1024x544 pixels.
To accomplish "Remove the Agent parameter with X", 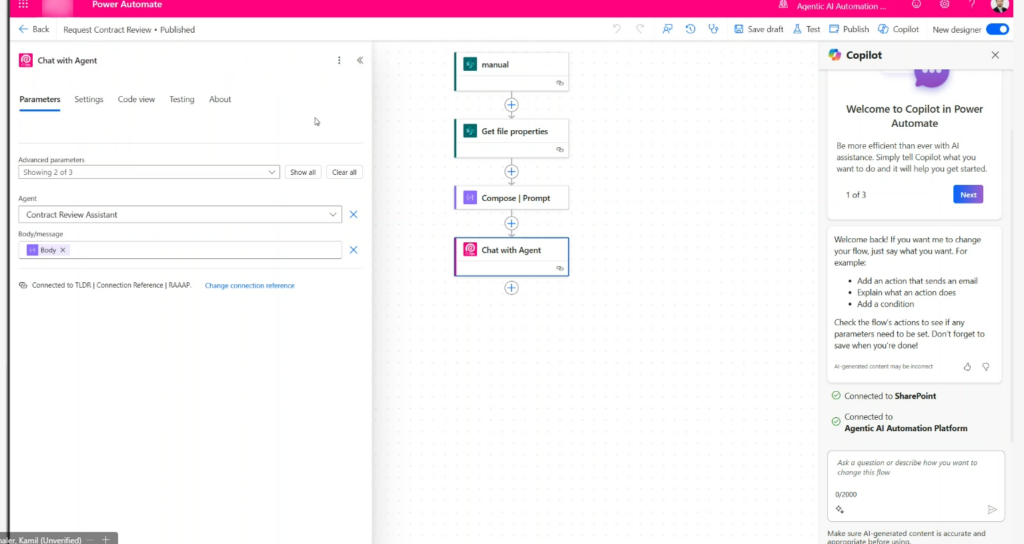I will point(353,214).
